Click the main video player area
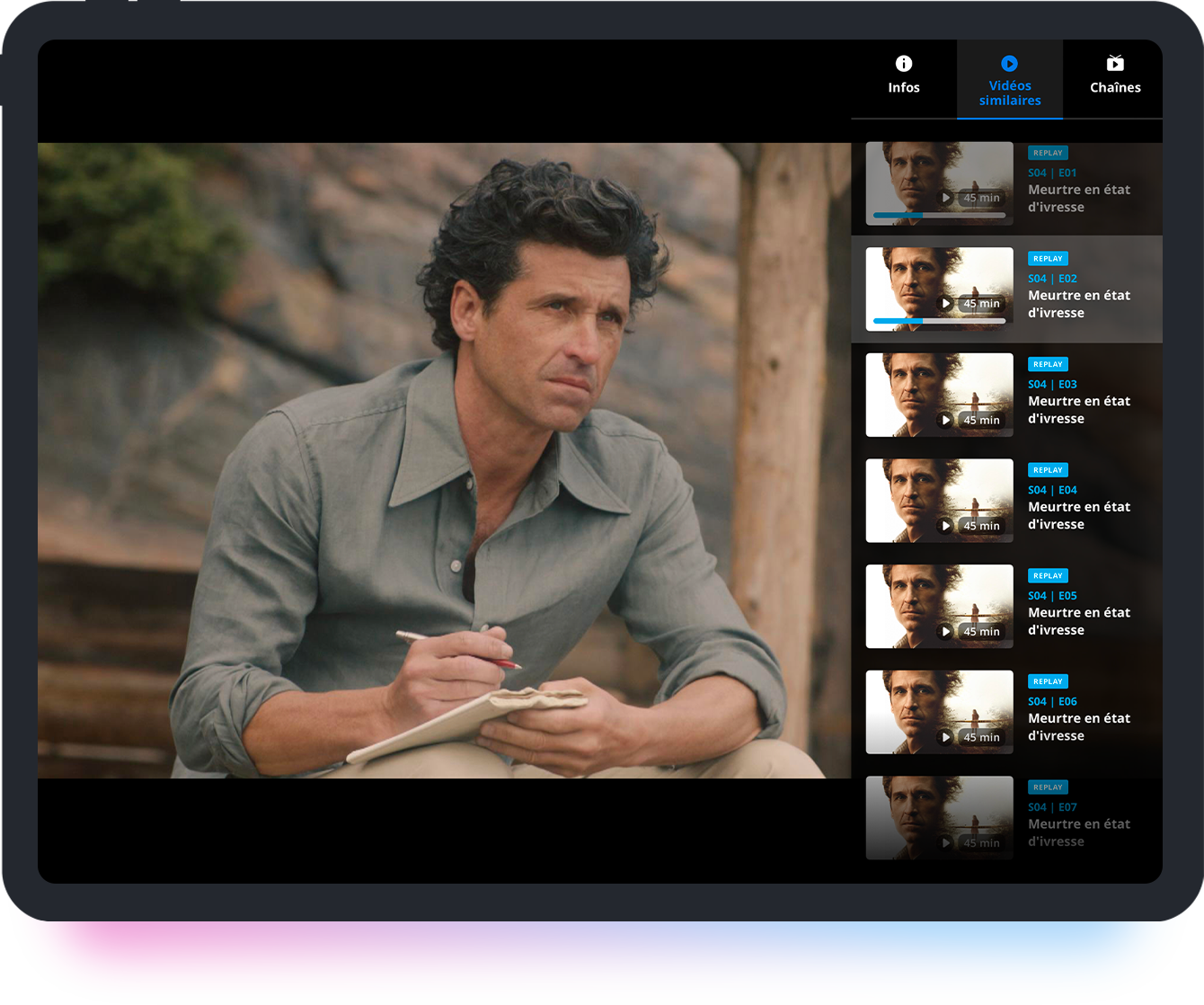 pyautogui.click(x=444, y=460)
